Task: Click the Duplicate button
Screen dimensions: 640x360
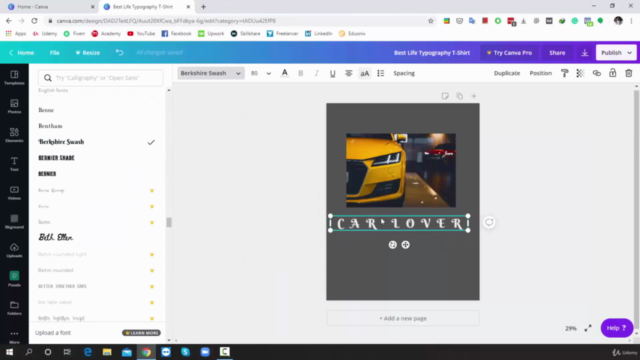Action: pos(507,73)
